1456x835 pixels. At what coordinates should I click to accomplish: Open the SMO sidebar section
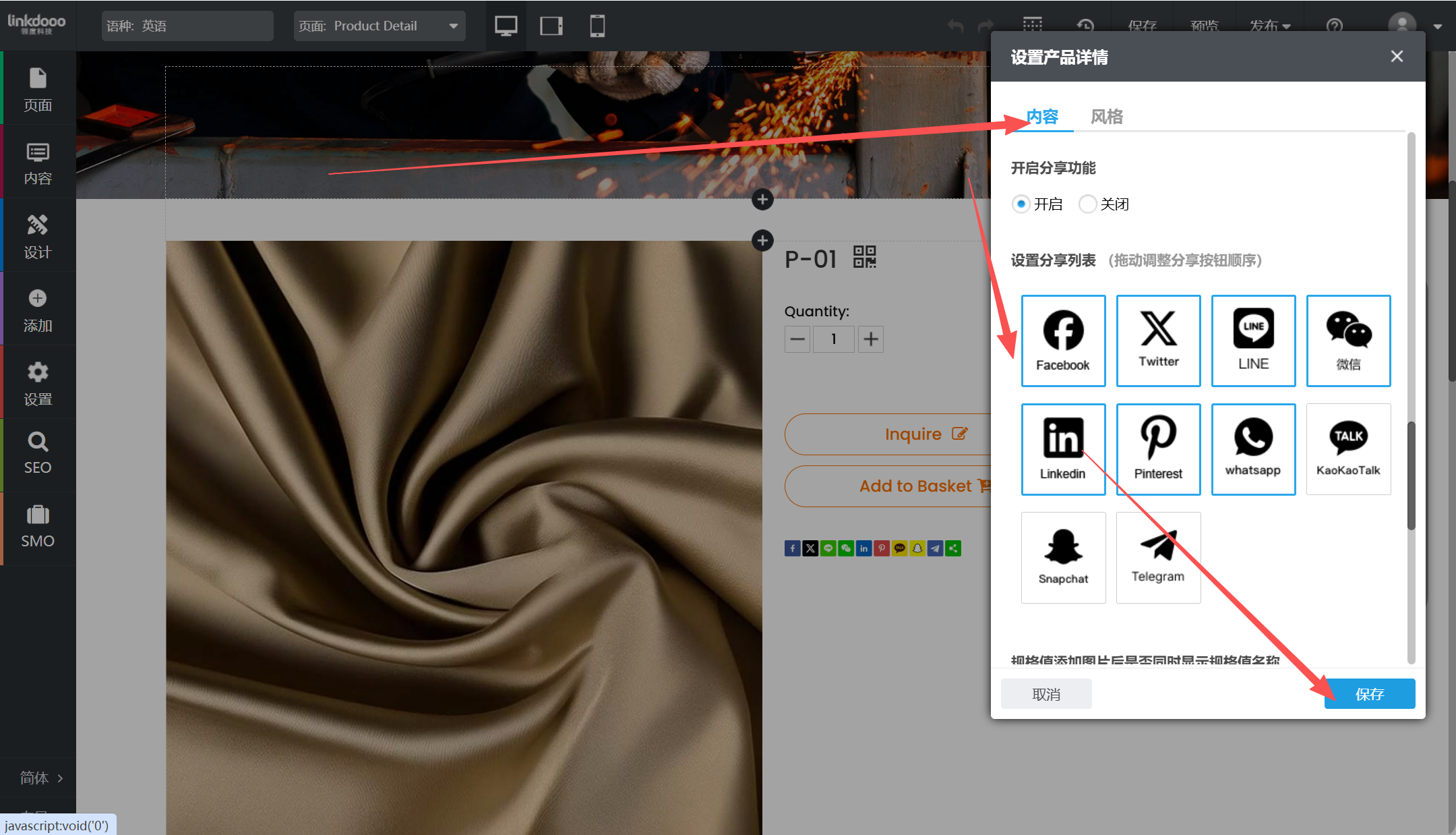click(x=38, y=527)
